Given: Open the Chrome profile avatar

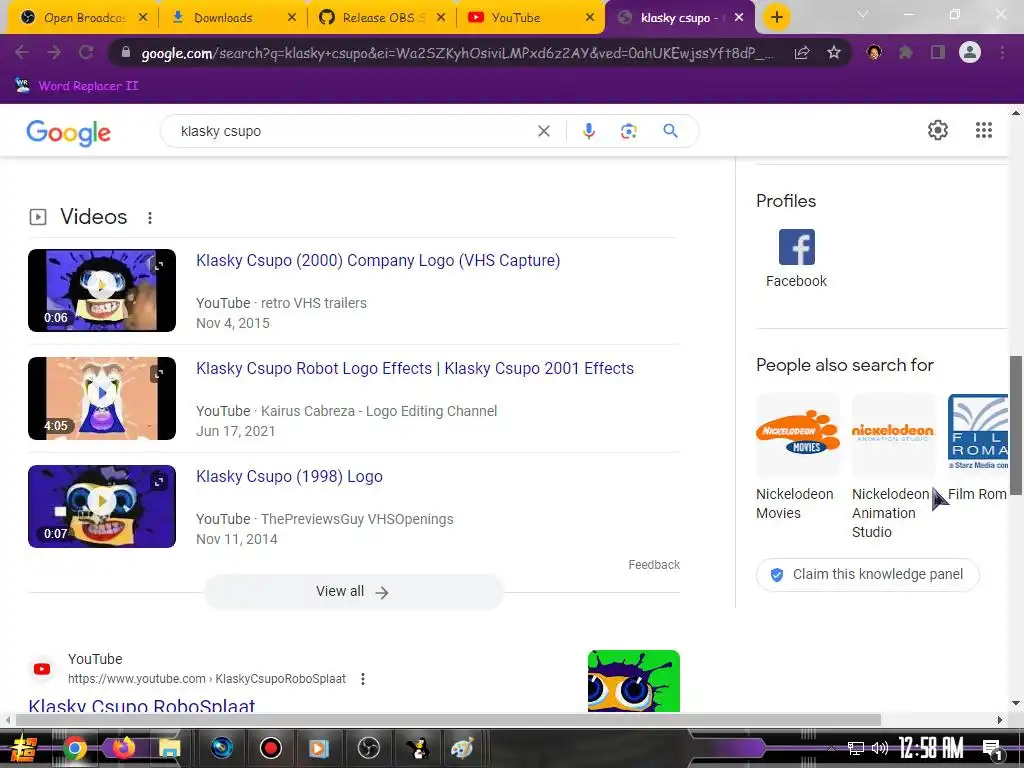Looking at the screenshot, I should 970,52.
